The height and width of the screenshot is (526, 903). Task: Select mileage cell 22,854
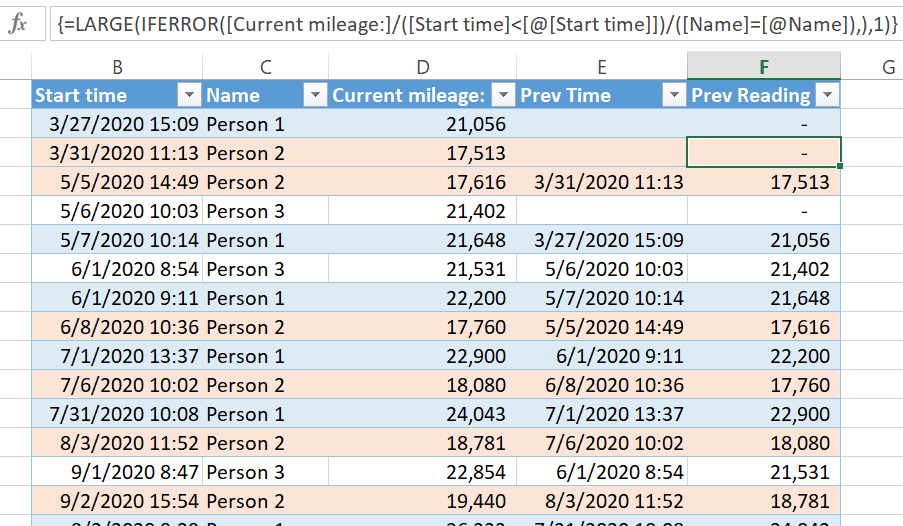tap(423, 472)
